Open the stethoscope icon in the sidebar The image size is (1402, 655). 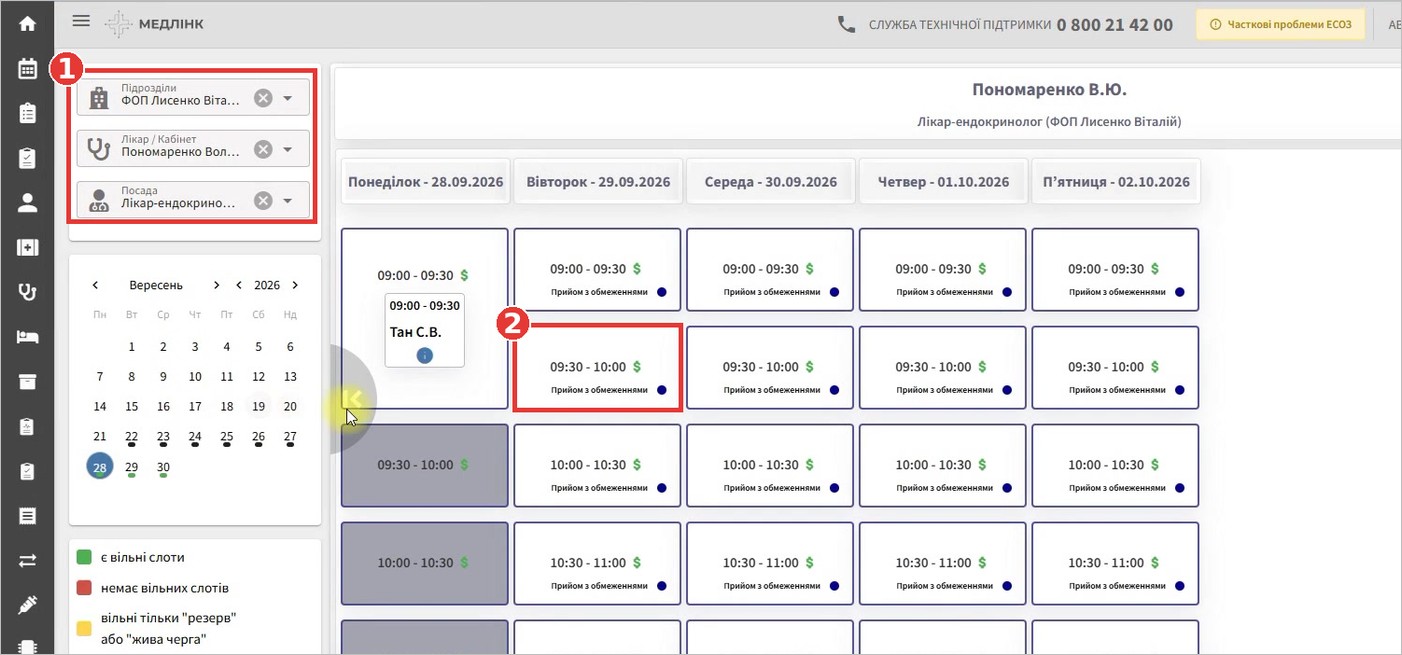[27, 292]
